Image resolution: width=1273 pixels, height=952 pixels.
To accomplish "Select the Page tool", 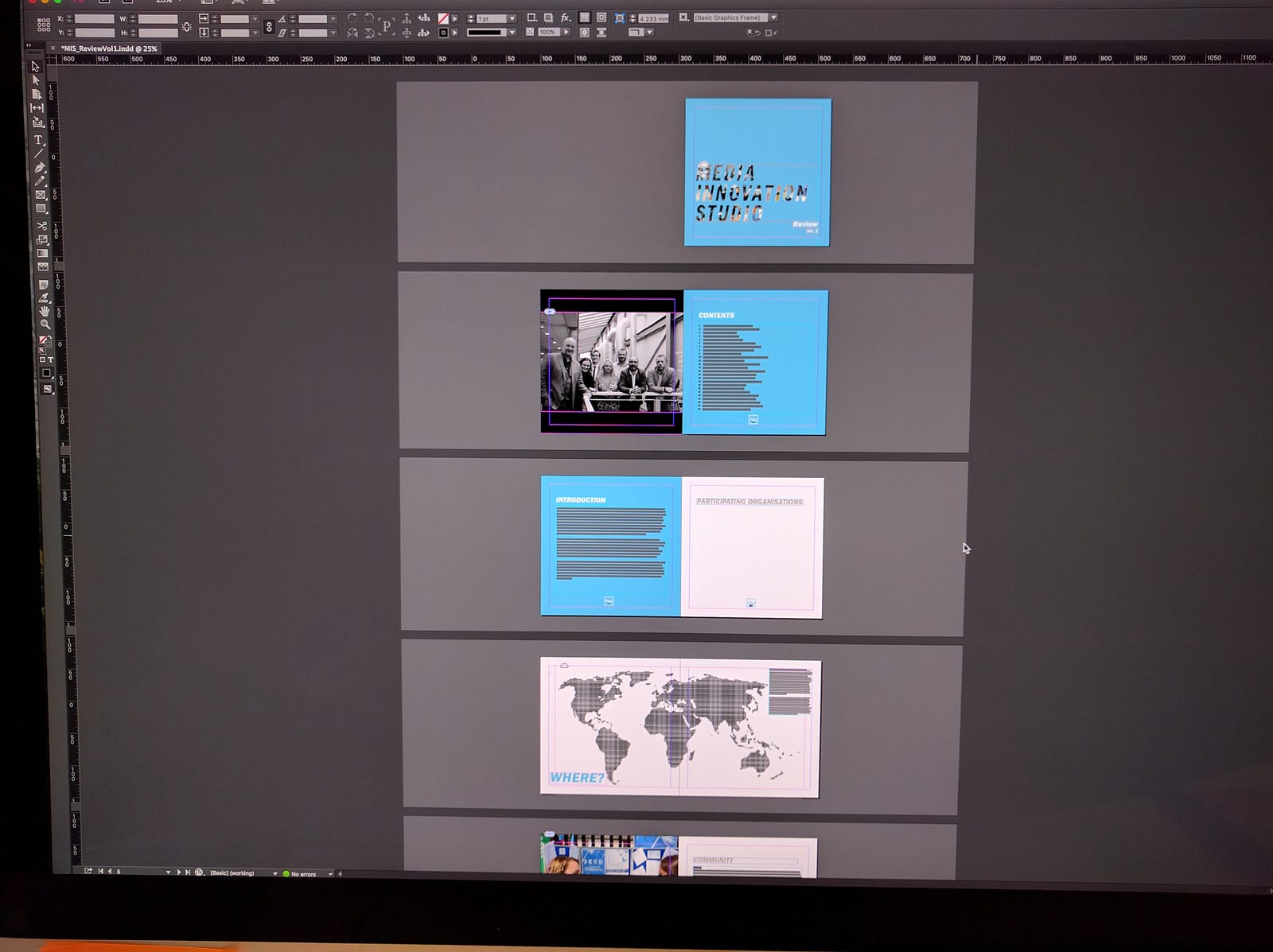I will (36, 95).
